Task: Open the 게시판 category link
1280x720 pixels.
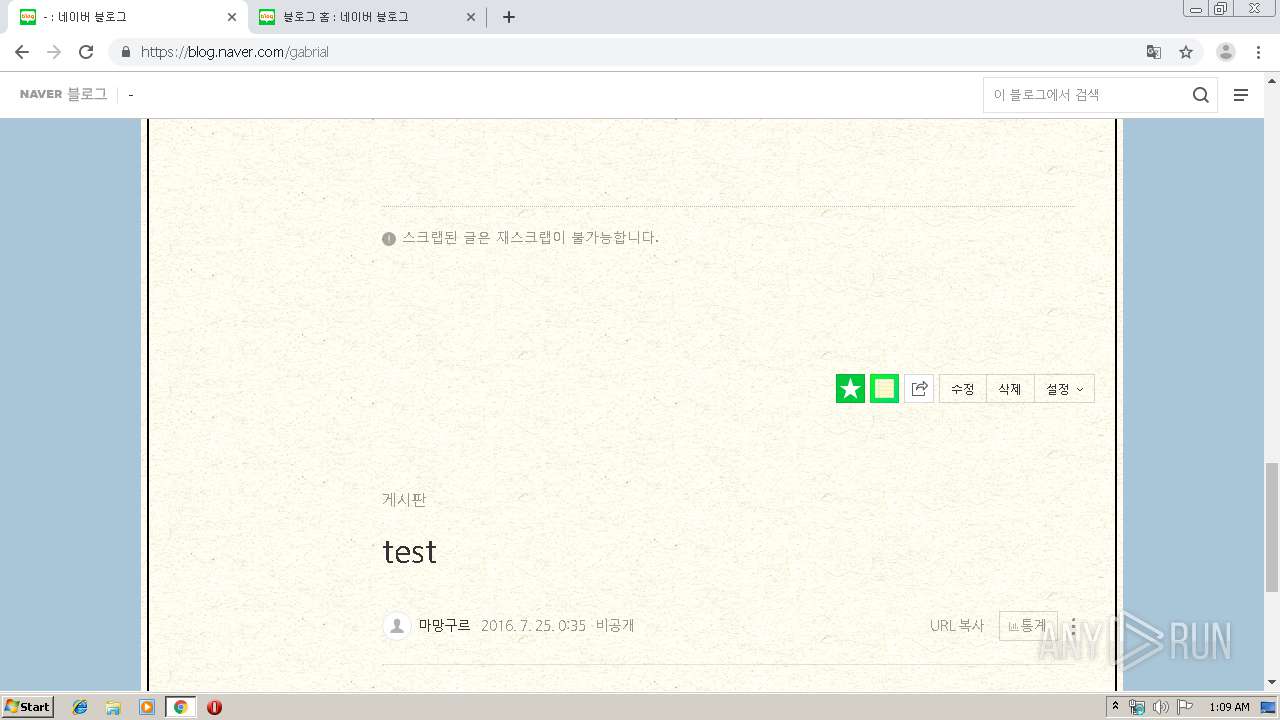Action: coord(404,500)
